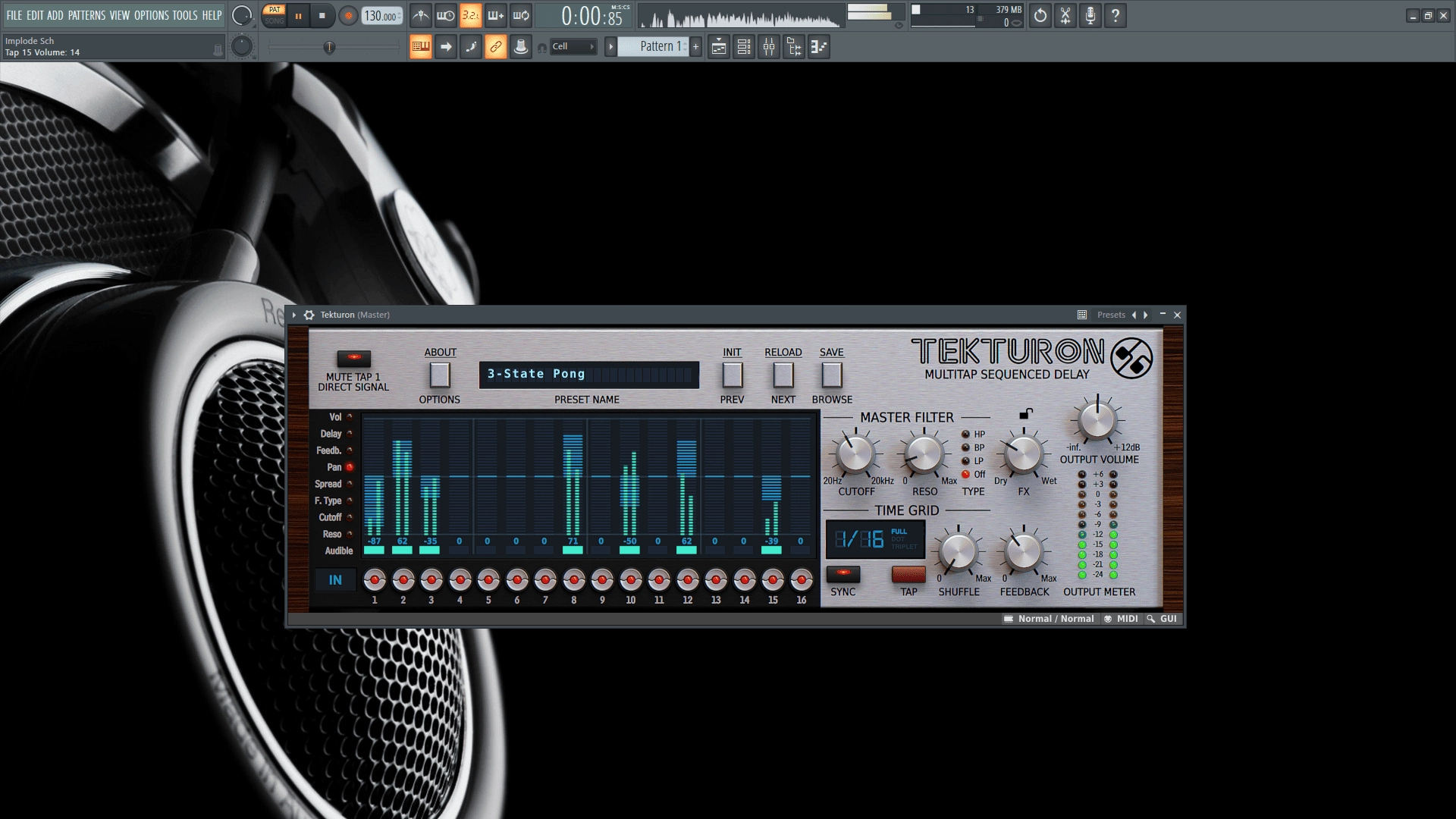The width and height of the screenshot is (1456, 819).
Task: Stop playback in transport panel
Action: (322, 16)
